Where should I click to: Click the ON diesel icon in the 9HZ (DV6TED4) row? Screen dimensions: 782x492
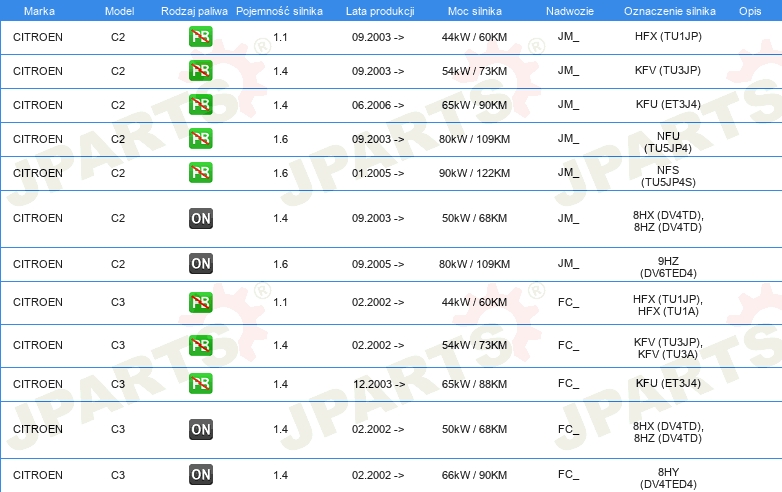click(x=200, y=264)
